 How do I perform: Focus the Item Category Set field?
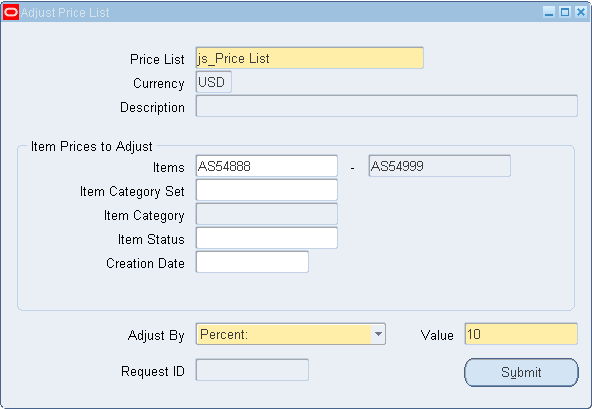click(x=267, y=190)
